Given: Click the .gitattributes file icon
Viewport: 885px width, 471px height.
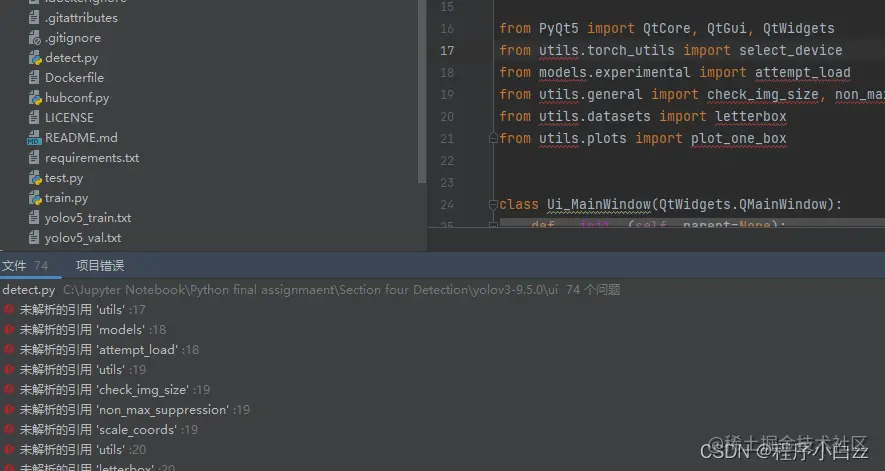Looking at the screenshot, I should [x=34, y=18].
